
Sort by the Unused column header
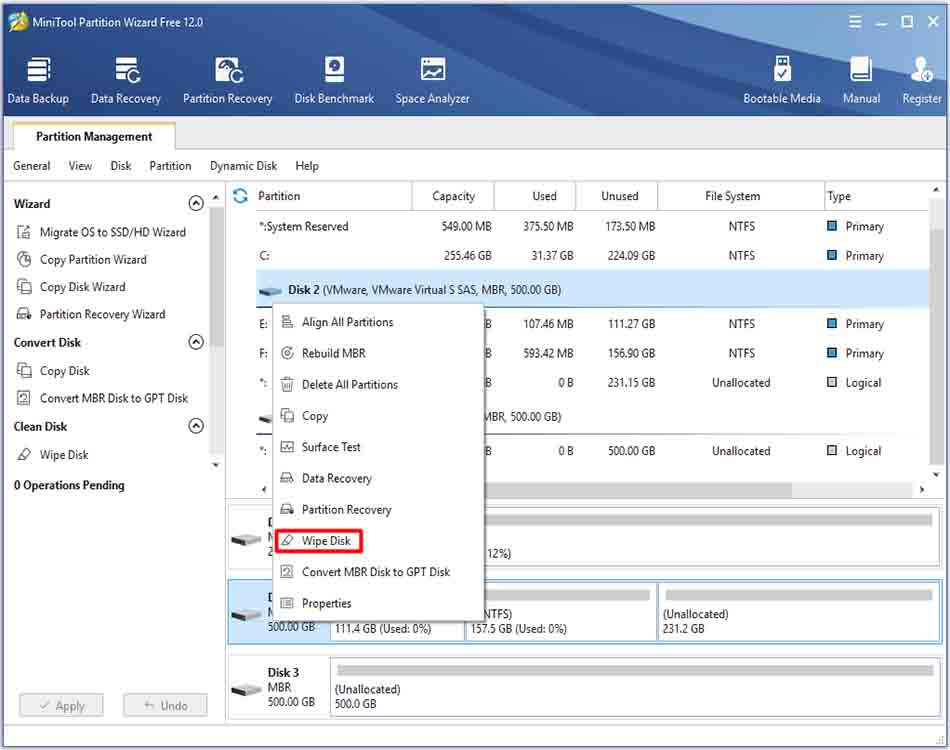[617, 196]
